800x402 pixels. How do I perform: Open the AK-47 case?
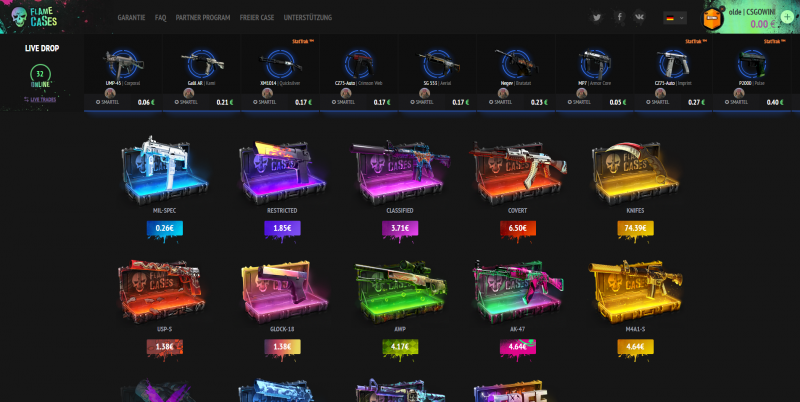(517, 292)
